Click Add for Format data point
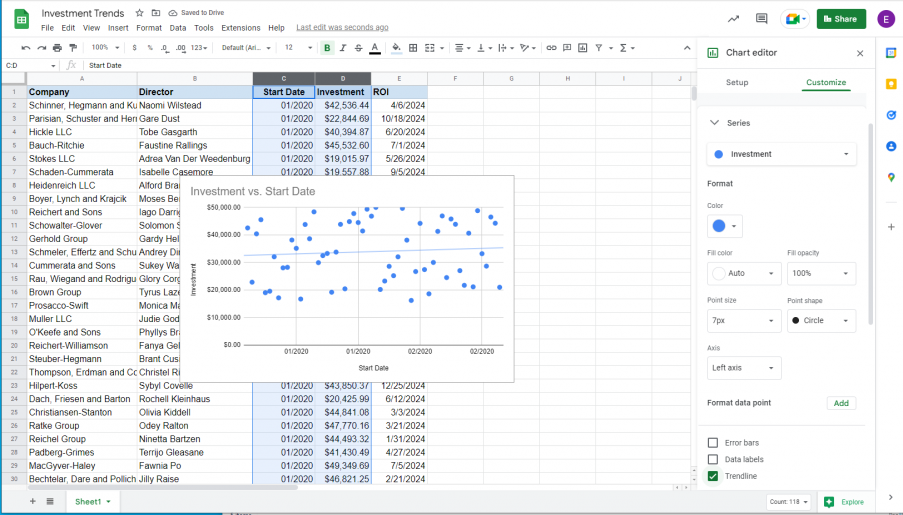This screenshot has height=515, width=903. [841, 403]
